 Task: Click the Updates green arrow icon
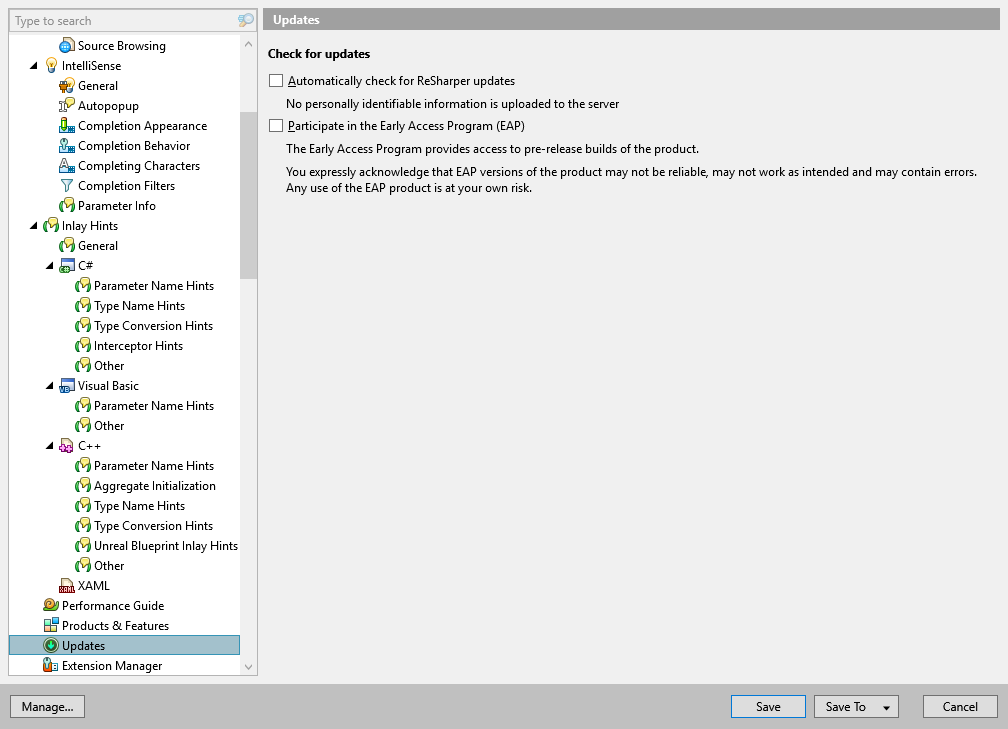pyautogui.click(x=51, y=645)
